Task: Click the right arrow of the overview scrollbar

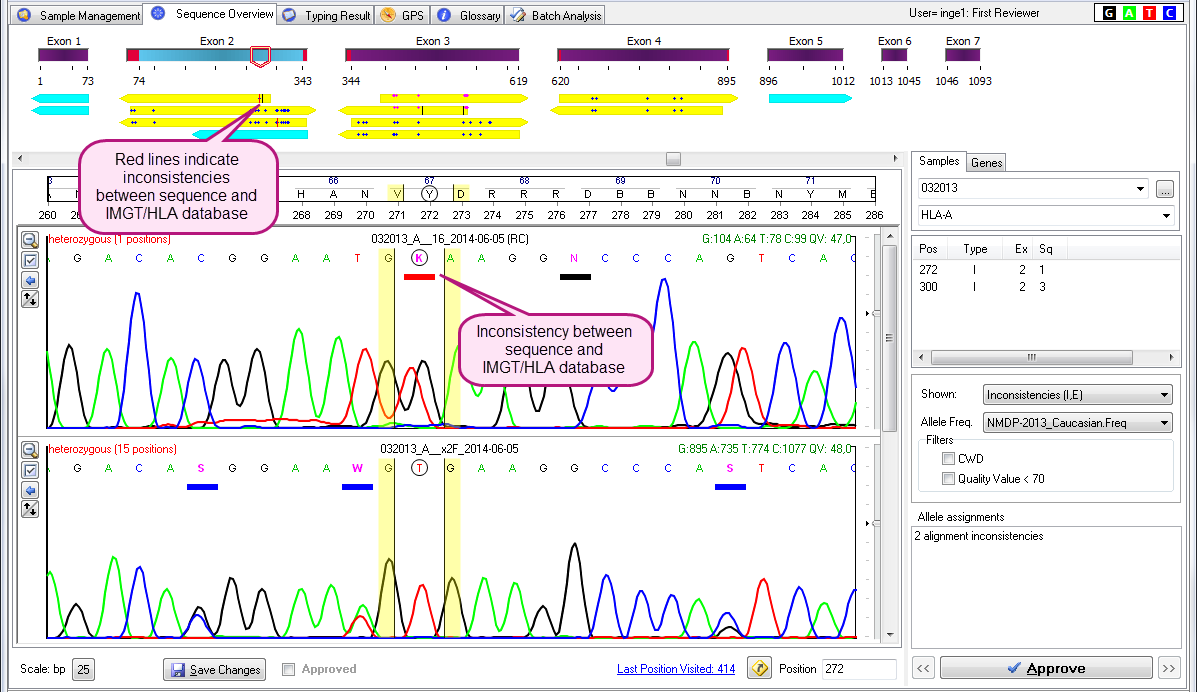Action: (895, 159)
